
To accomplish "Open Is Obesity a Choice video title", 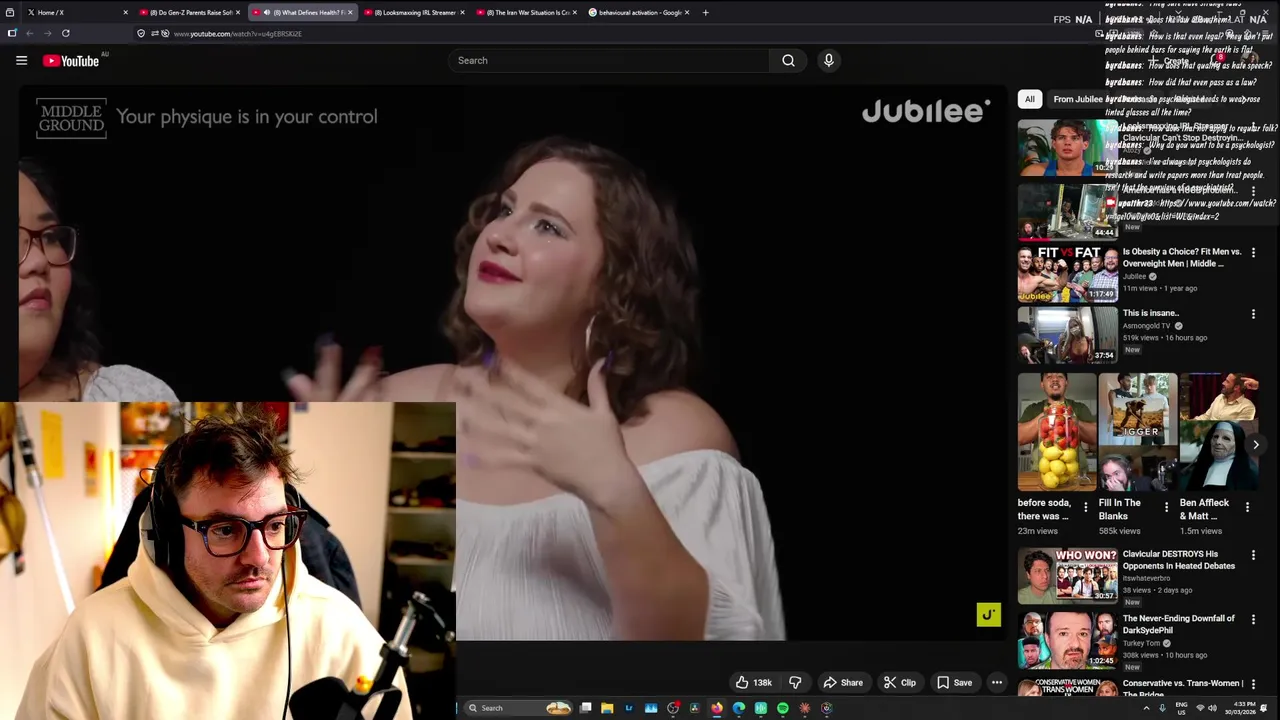I will [x=1181, y=258].
